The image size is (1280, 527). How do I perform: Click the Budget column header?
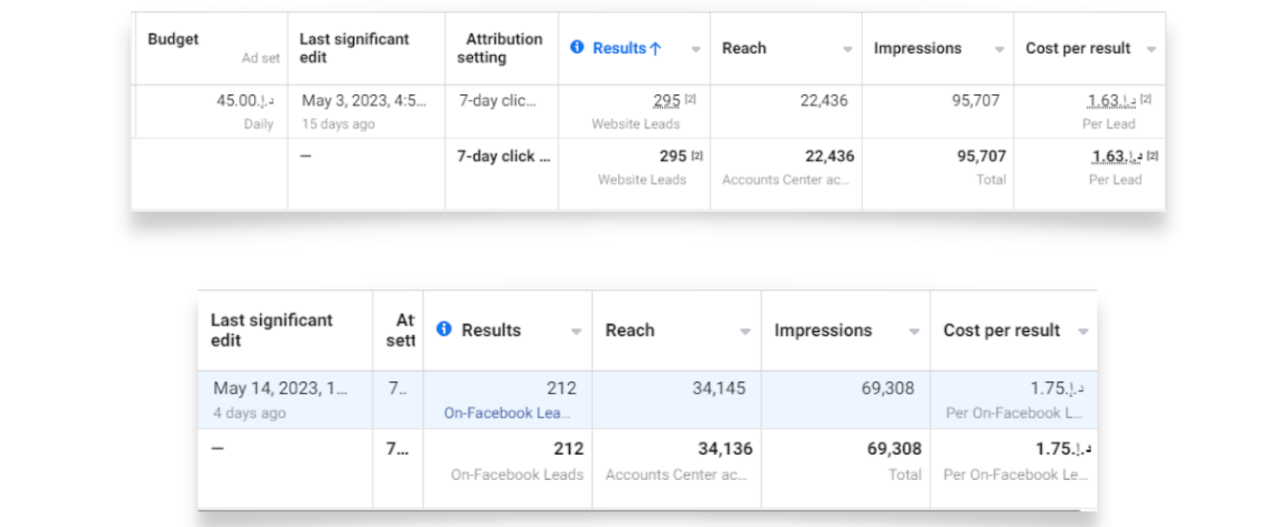173,40
